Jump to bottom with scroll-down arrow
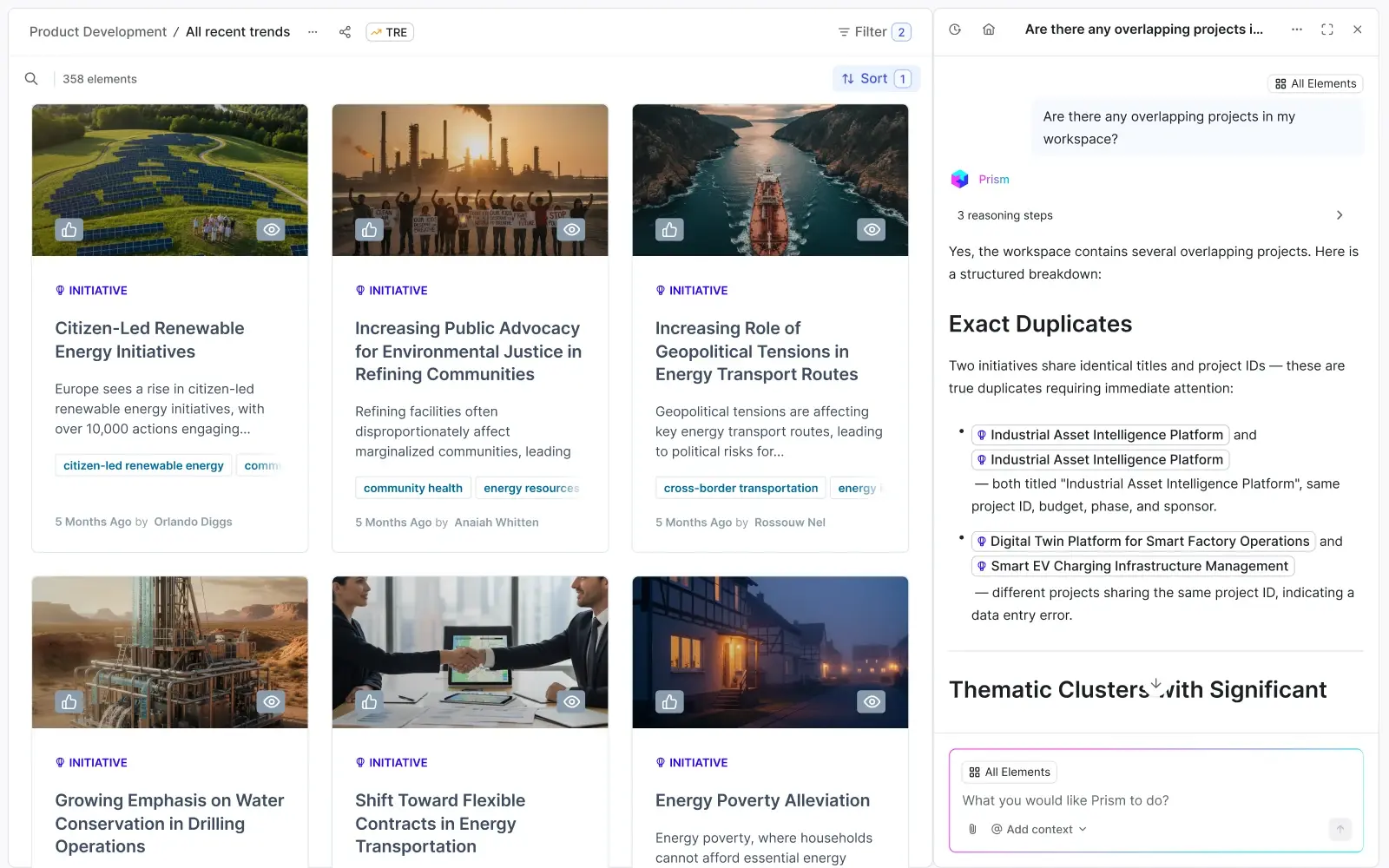Image resolution: width=1389 pixels, height=868 pixels. pyautogui.click(x=1156, y=685)
